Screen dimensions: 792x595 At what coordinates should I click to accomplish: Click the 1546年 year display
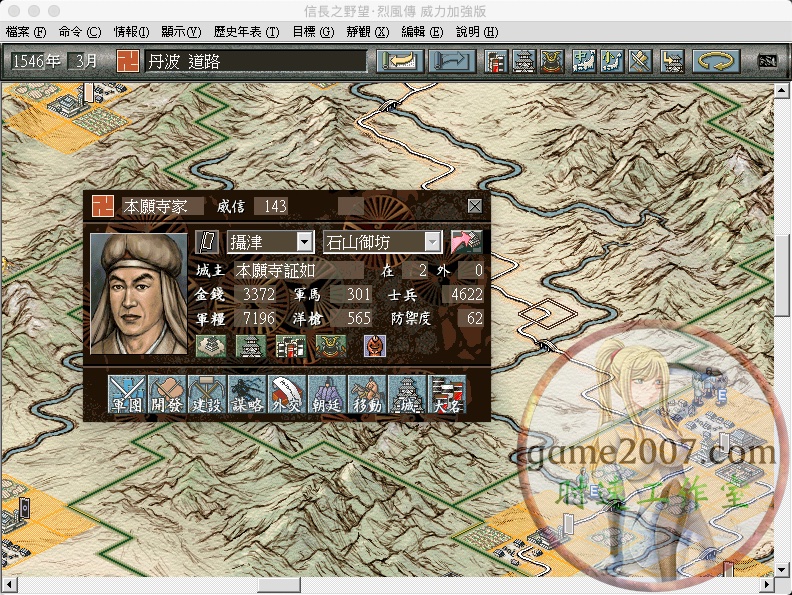click(36, 62)
